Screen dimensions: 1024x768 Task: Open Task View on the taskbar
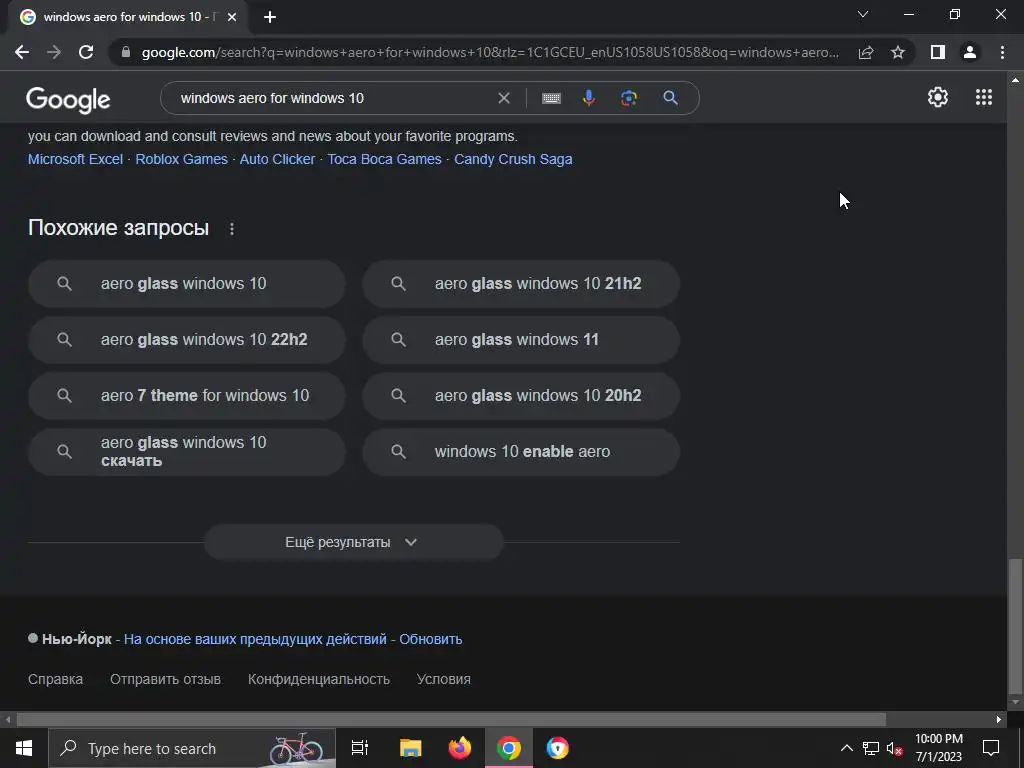pos(360,748)
